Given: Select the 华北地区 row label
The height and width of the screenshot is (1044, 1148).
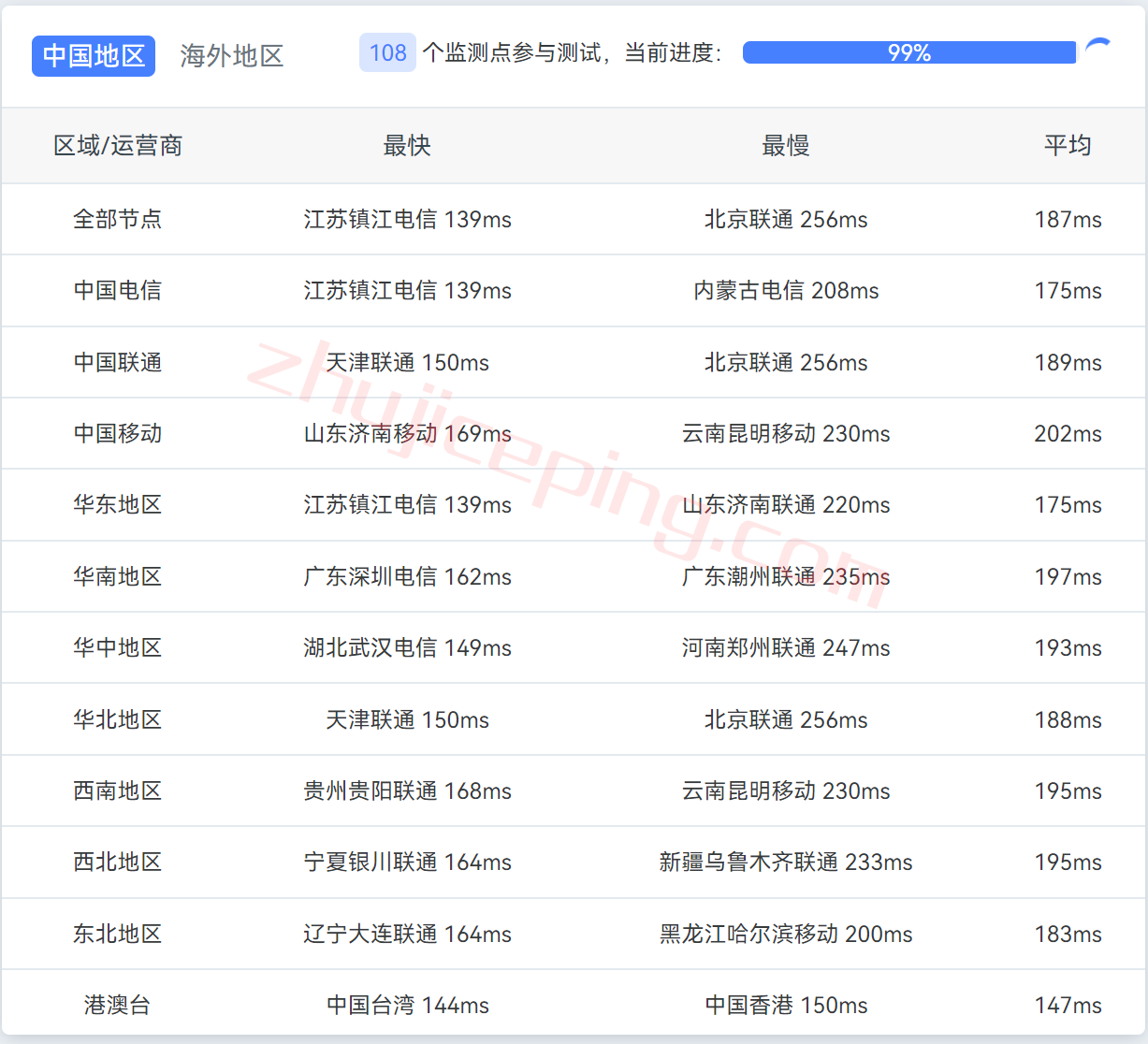Looking at the screenshot, I should (118, 719).
